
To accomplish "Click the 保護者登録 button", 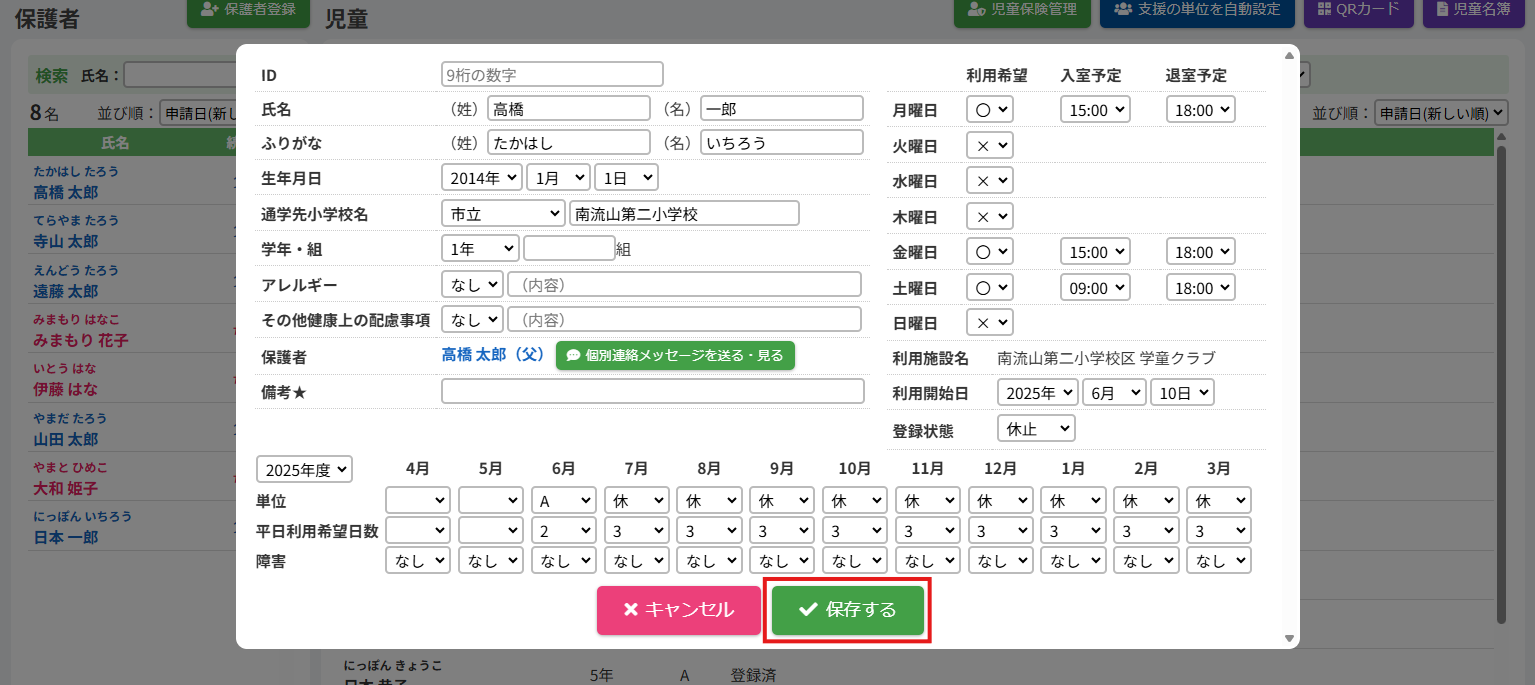I will [248, 10].
